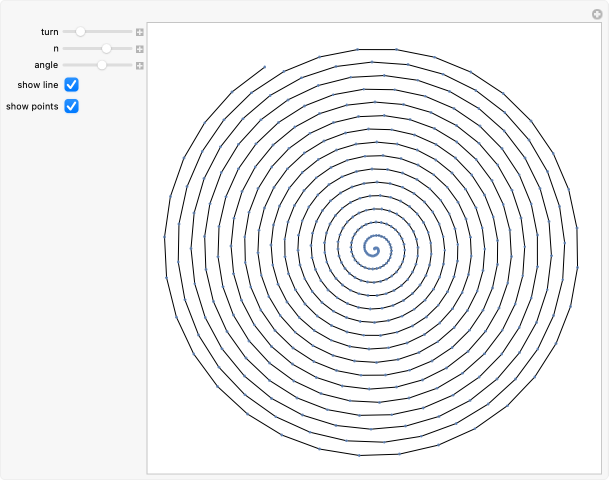
Task: Expand the turn slider controls
Action: (x=140, y=32)
